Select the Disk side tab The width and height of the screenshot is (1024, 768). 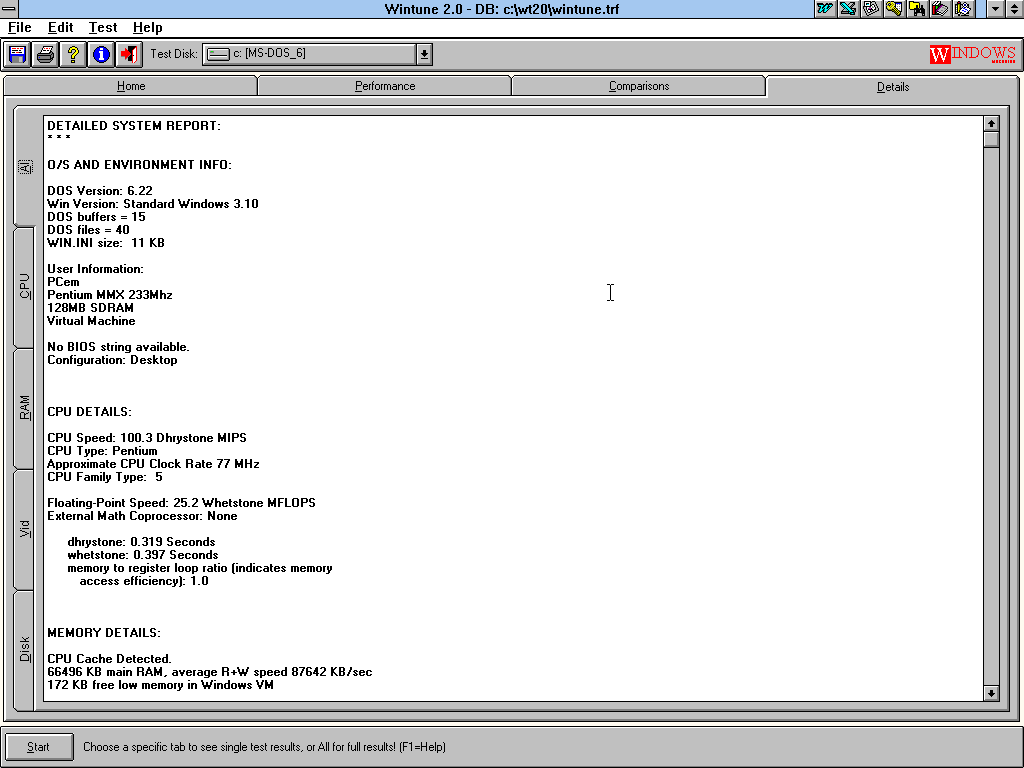(x=25, y=649)
